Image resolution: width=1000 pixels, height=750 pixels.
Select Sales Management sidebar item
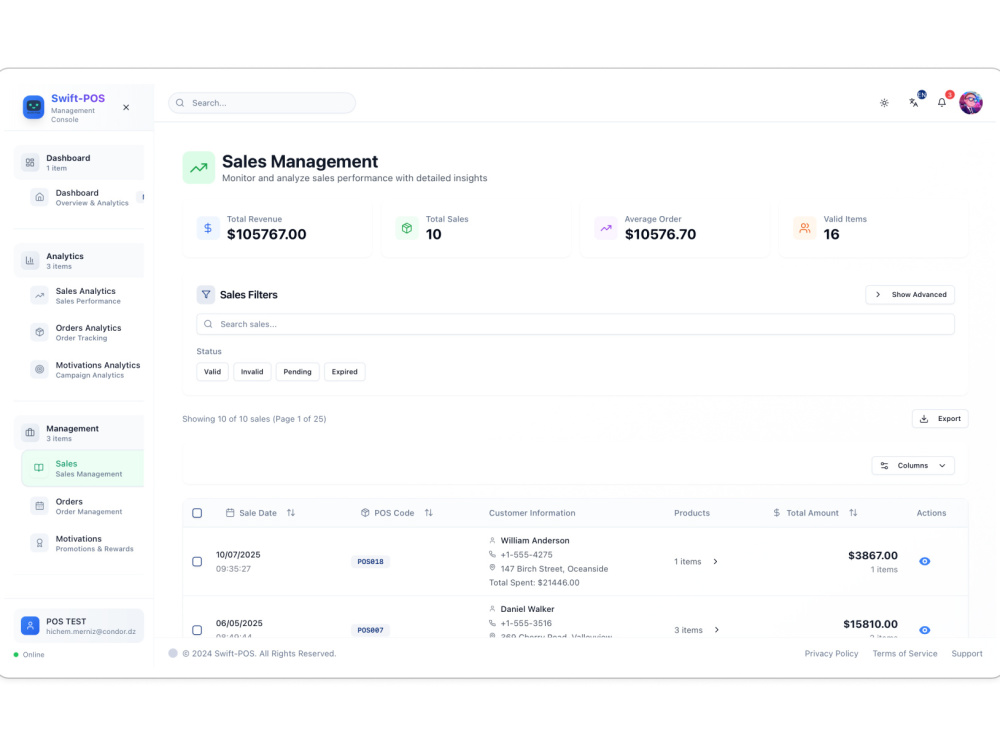[x=83, y=468]
